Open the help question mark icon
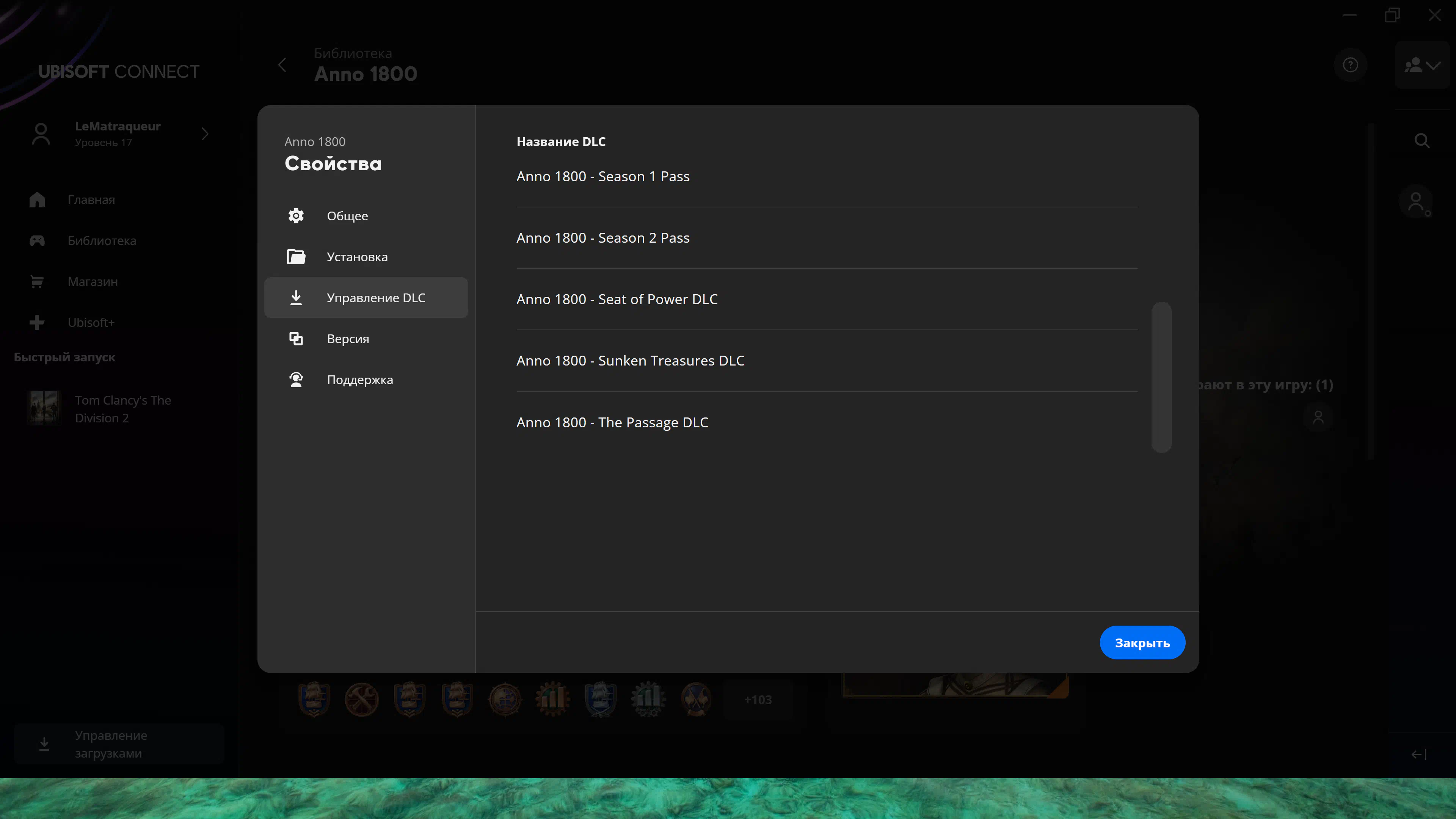 (1350, 65)
